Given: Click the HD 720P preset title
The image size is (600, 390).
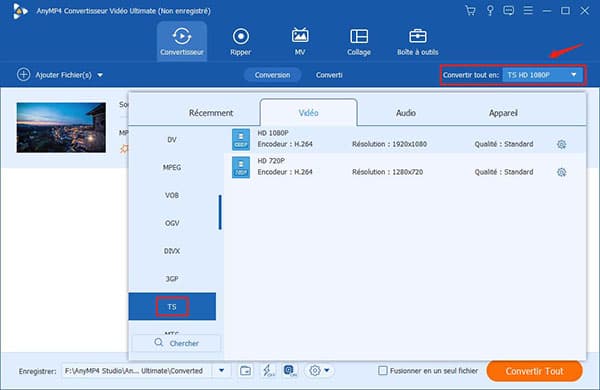Looking at the screenshot, I should pyautogui.click(x=271, y=161).
